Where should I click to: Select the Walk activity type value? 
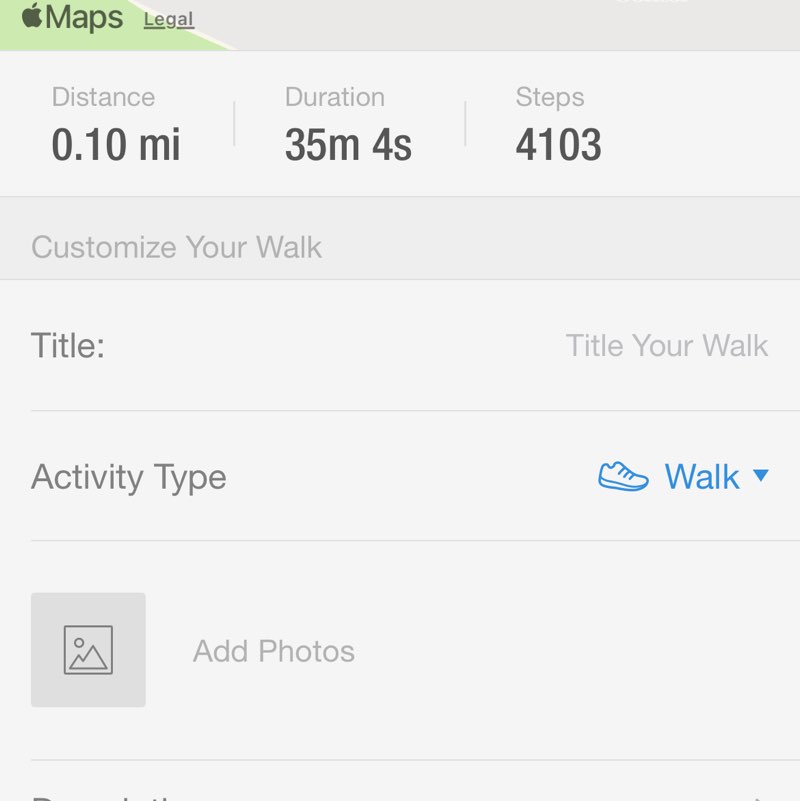click(x=702, y=477)
